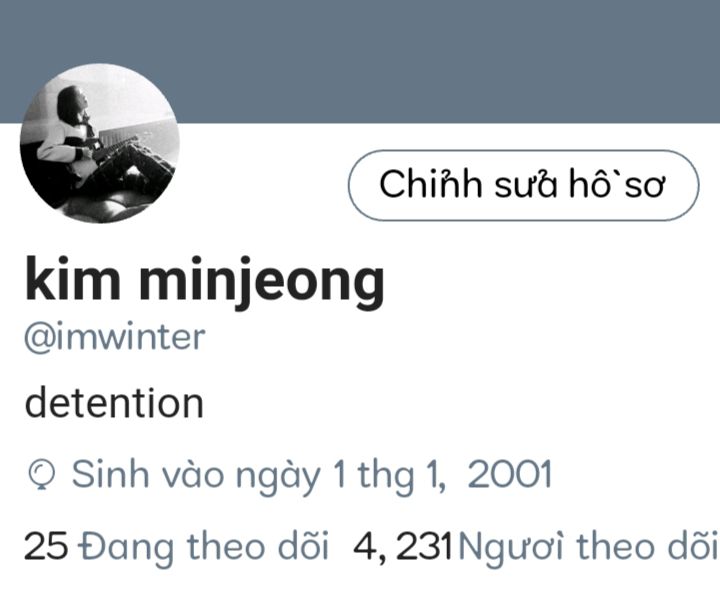Open the gray header banner image

click(x=360, y=62)
